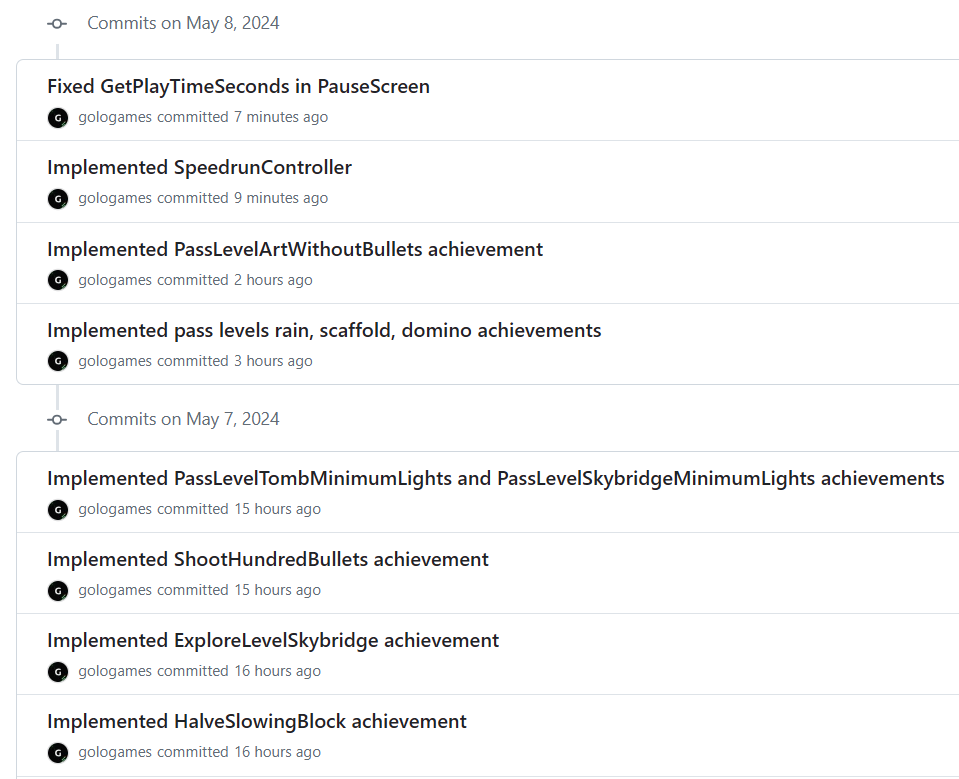Click avatar under HalveSlowingBlock commit
959x779 pixels.
58,752
